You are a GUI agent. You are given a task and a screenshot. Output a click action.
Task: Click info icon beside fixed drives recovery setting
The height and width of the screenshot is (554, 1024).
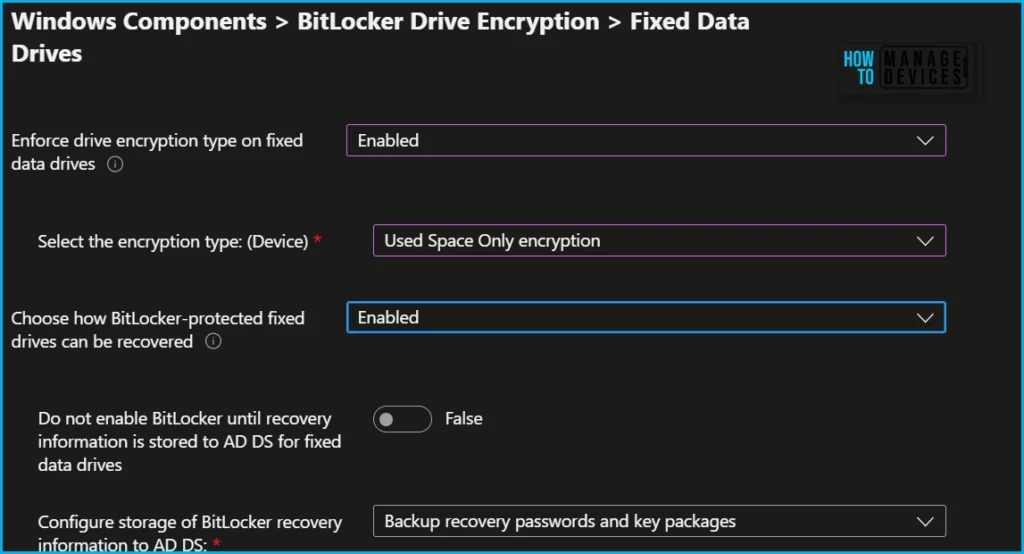click(x=212, y=342)
